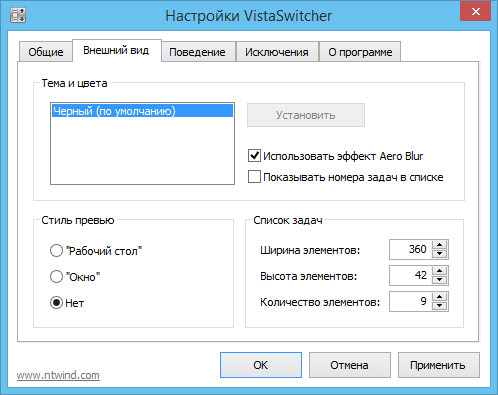Close the VistaSwitcher settings window
Screen dimensions: 498x395
(x=475, y=11)
